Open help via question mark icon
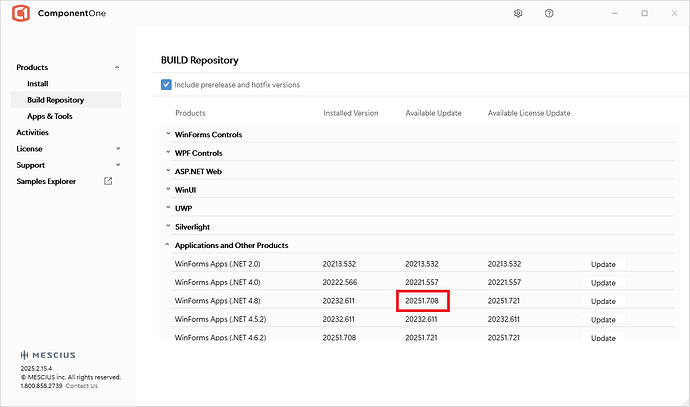Image resolution: width=690 pixels, height=407 pixels. click(549, 13)
